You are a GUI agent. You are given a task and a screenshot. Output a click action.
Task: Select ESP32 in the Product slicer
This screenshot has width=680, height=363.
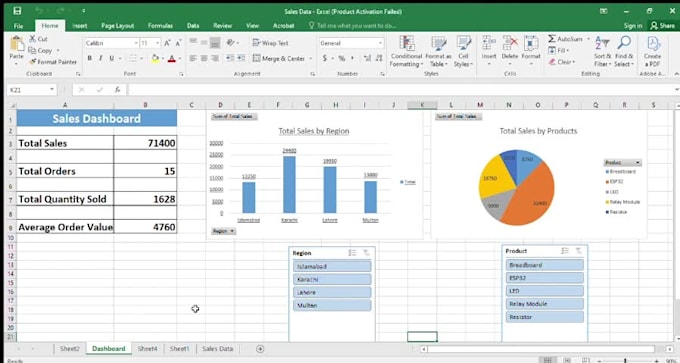coord(545,278)
